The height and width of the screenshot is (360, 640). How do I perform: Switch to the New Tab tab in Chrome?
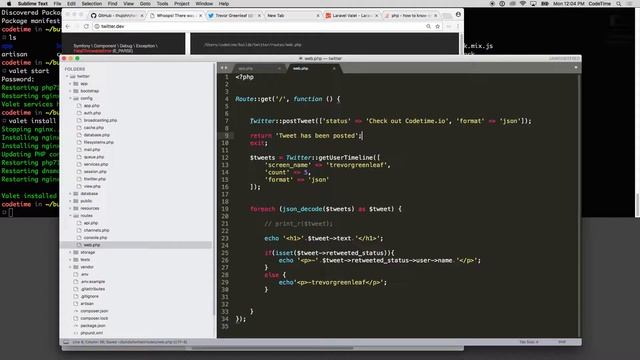tap(291, 16)
